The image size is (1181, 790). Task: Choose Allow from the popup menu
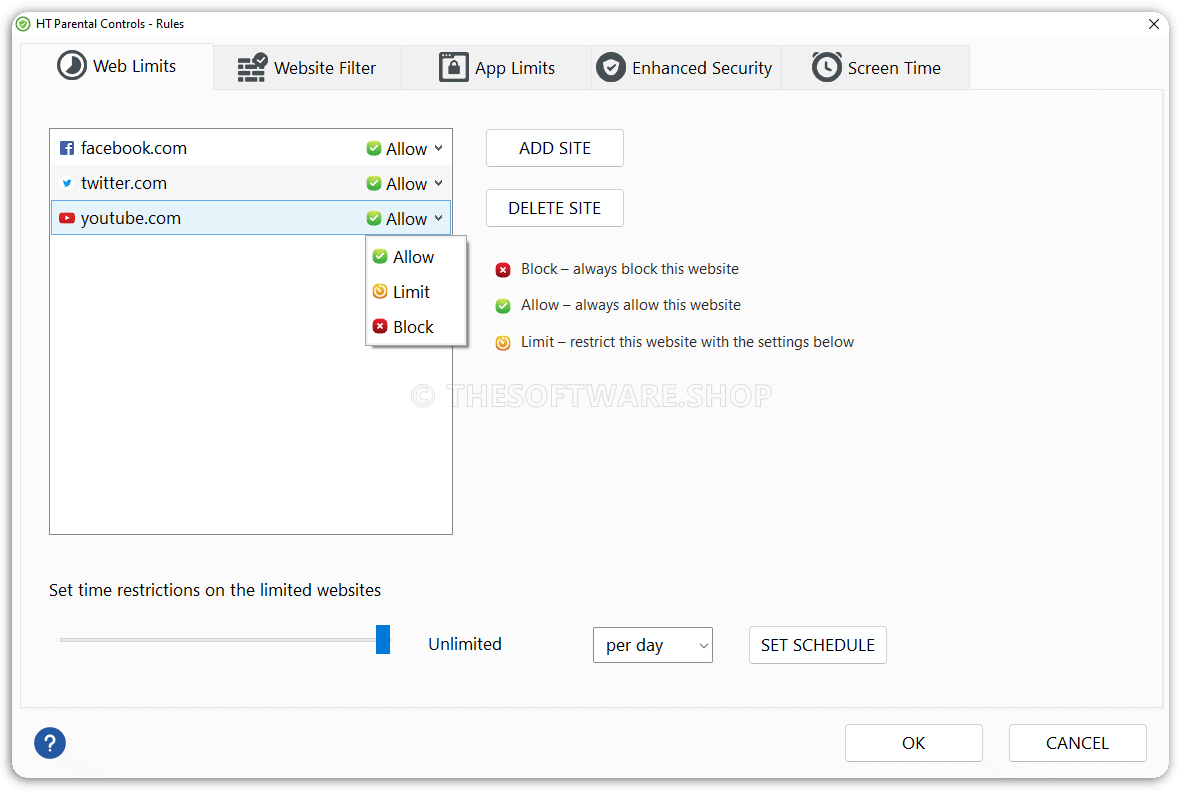[416, 257]
